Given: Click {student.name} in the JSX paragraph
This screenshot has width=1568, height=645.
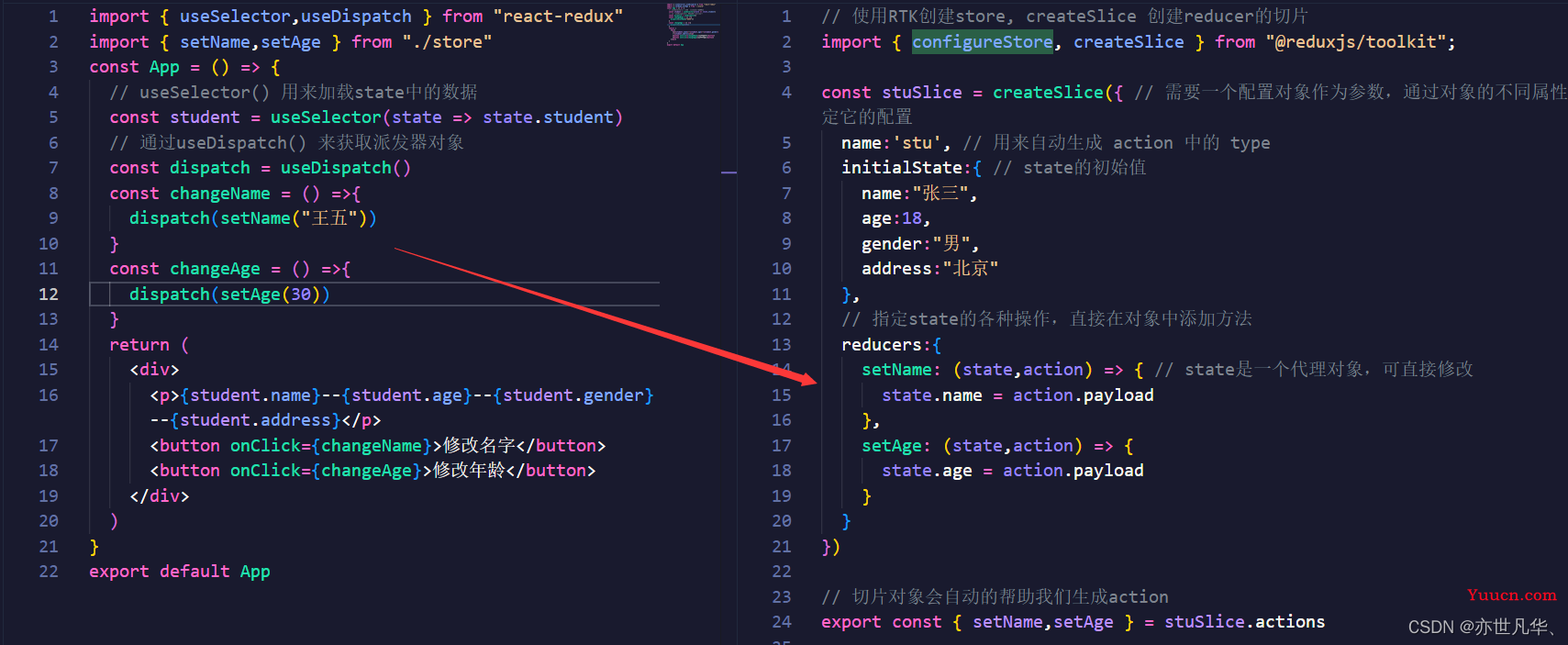Looking at the screenshot, I should [250, 395].
